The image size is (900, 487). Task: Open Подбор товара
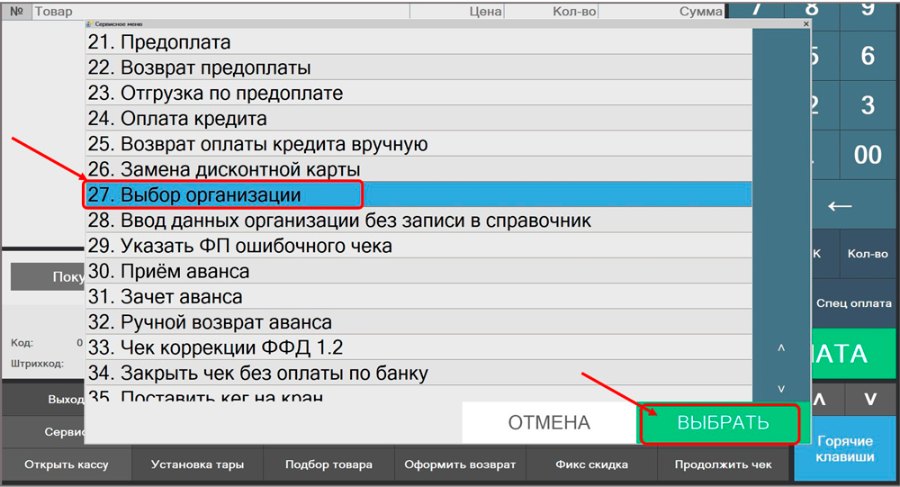click(329, 464)
